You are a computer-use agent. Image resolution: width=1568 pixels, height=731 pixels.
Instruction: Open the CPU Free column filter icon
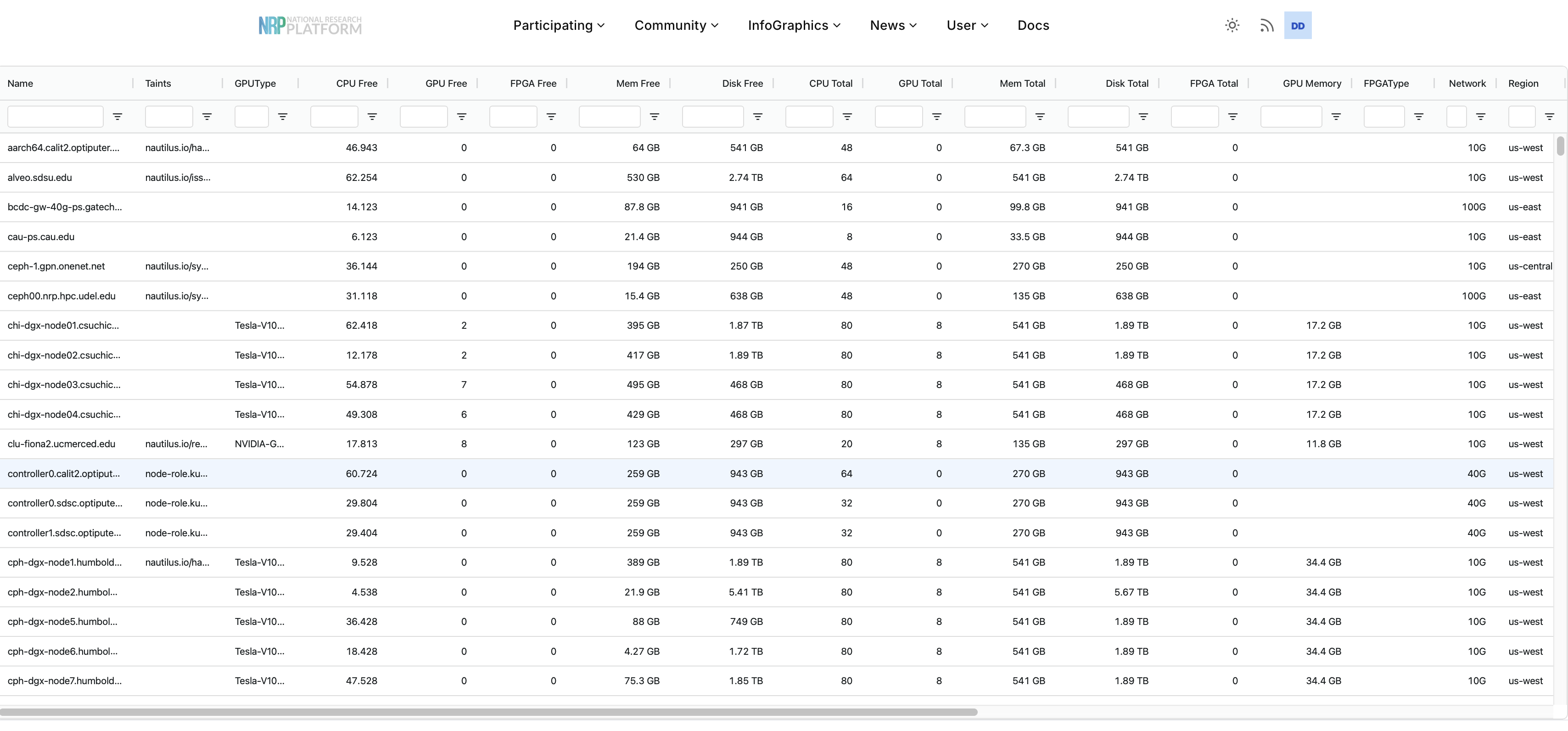(373, 116)
